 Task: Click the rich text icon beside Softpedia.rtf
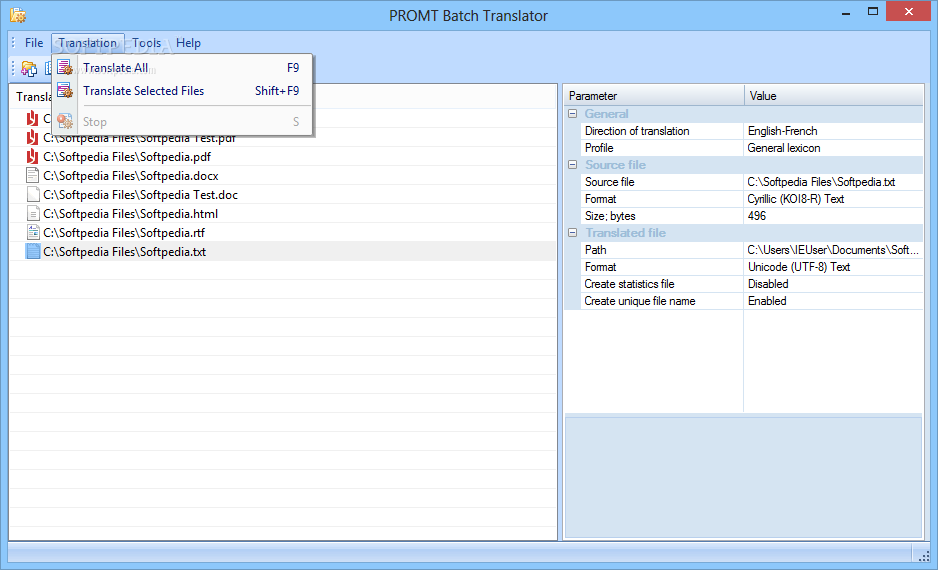tap(33, 233)
